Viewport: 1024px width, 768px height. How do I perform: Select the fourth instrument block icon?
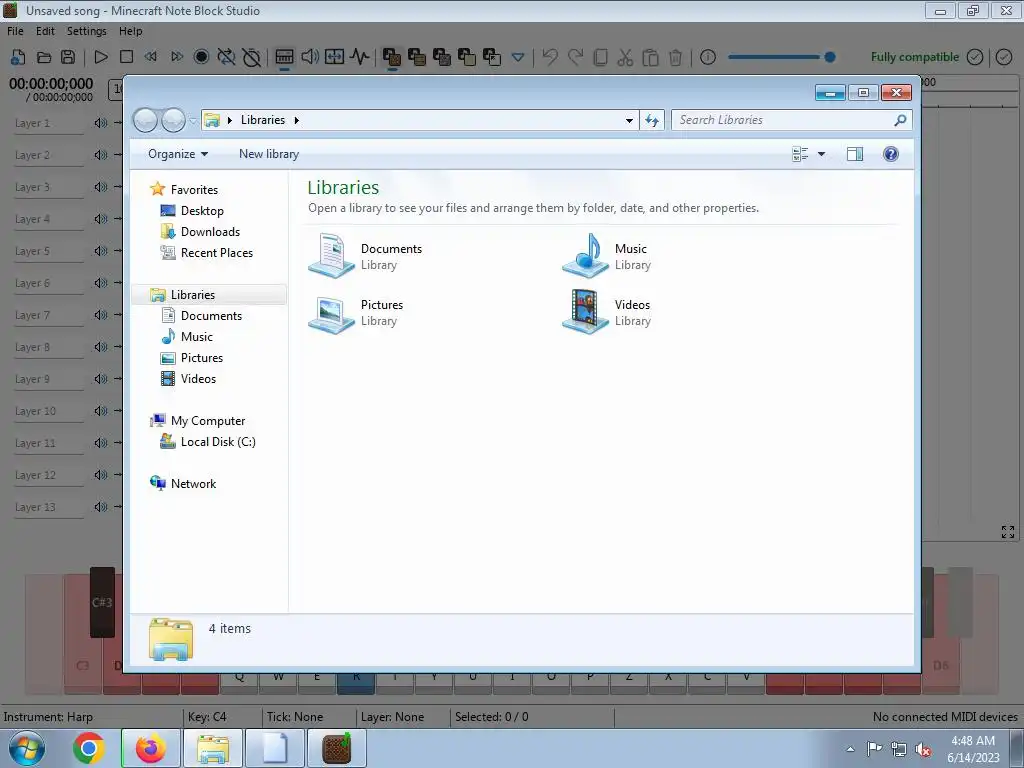[x=467, y=57]
